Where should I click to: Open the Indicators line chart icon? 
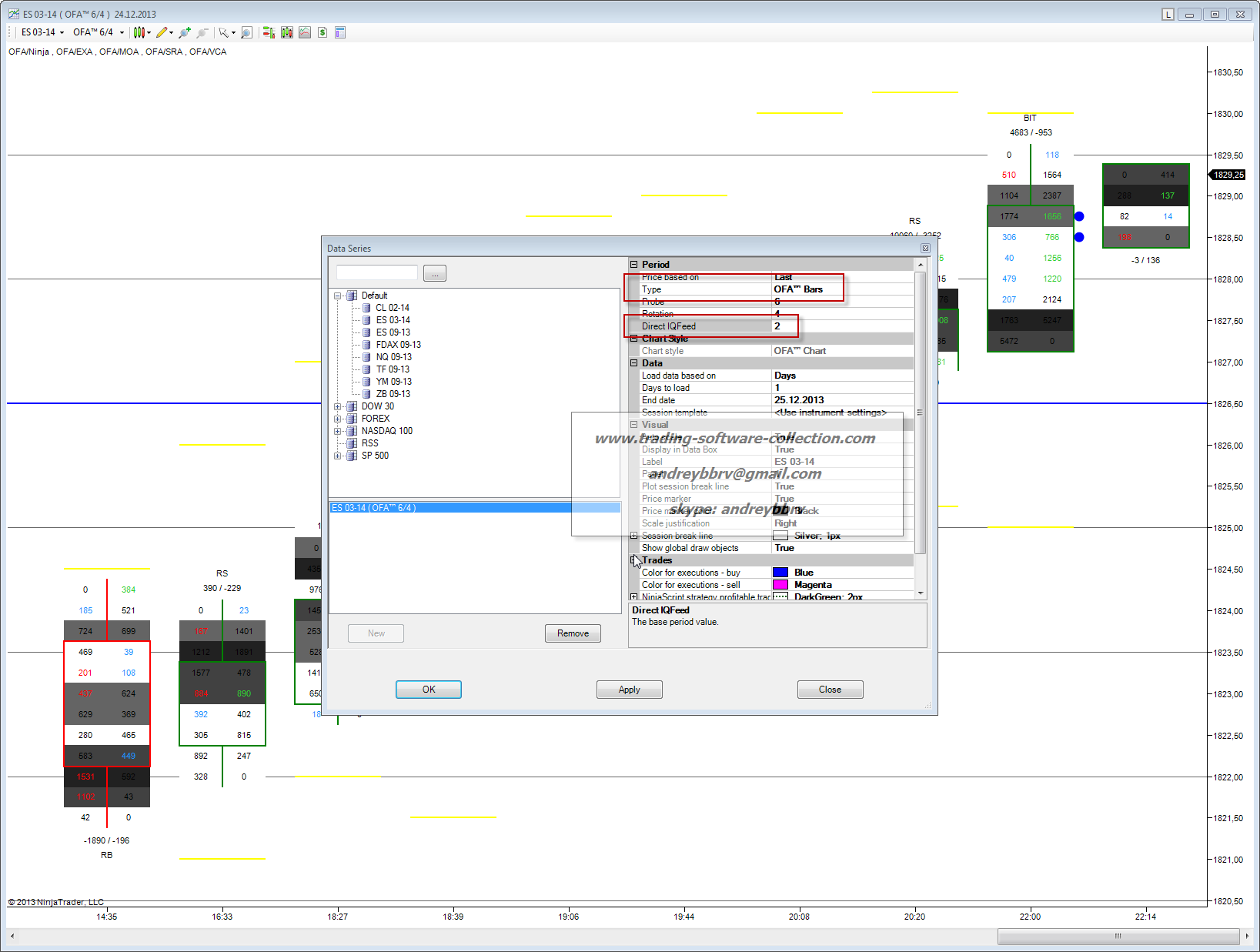pyautogui.click(x=305, y=32)
